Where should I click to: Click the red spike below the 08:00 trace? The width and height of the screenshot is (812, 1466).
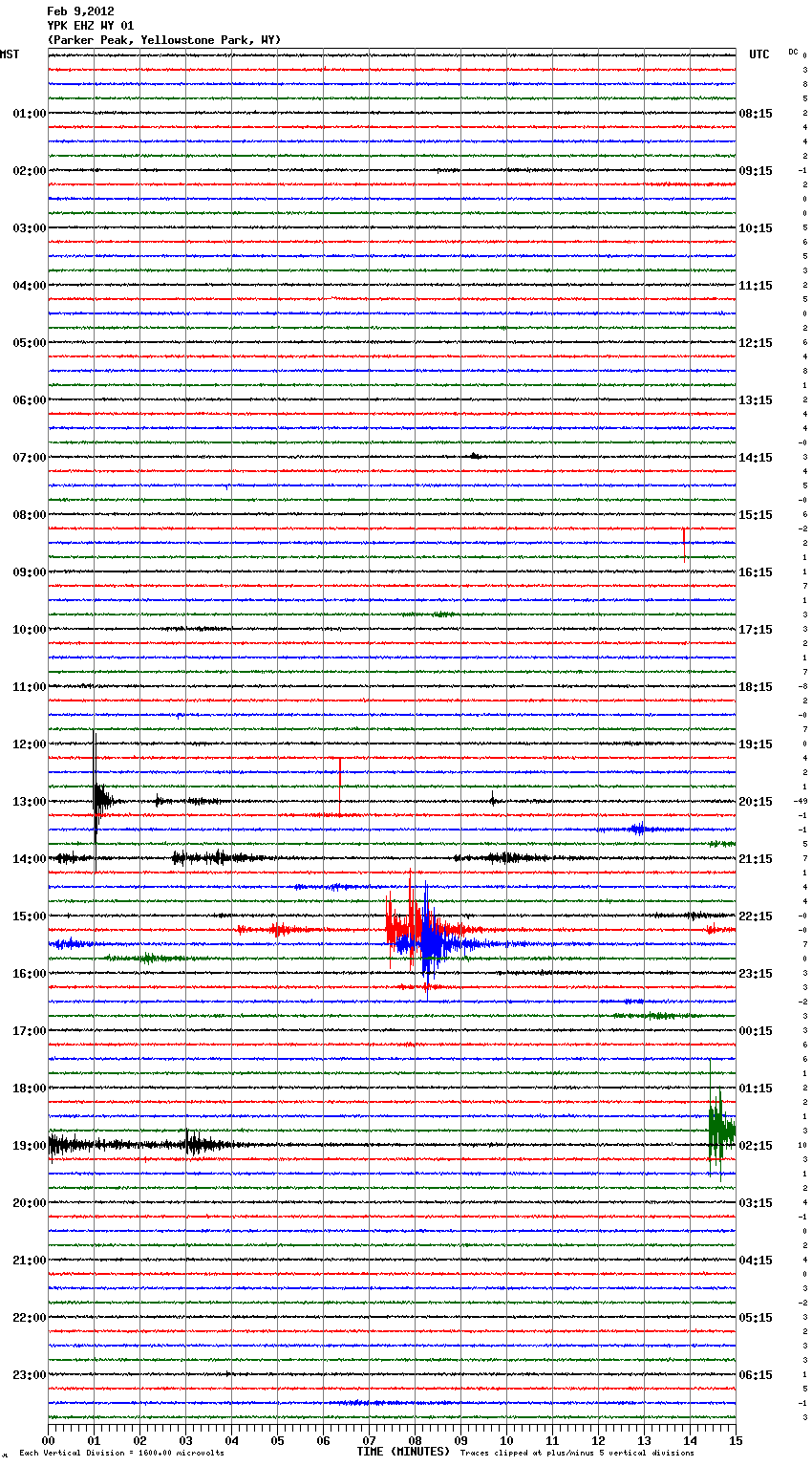684,545
